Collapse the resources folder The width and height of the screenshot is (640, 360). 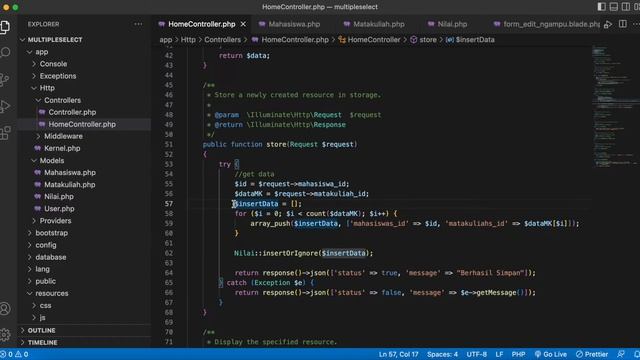click(52, 293)
